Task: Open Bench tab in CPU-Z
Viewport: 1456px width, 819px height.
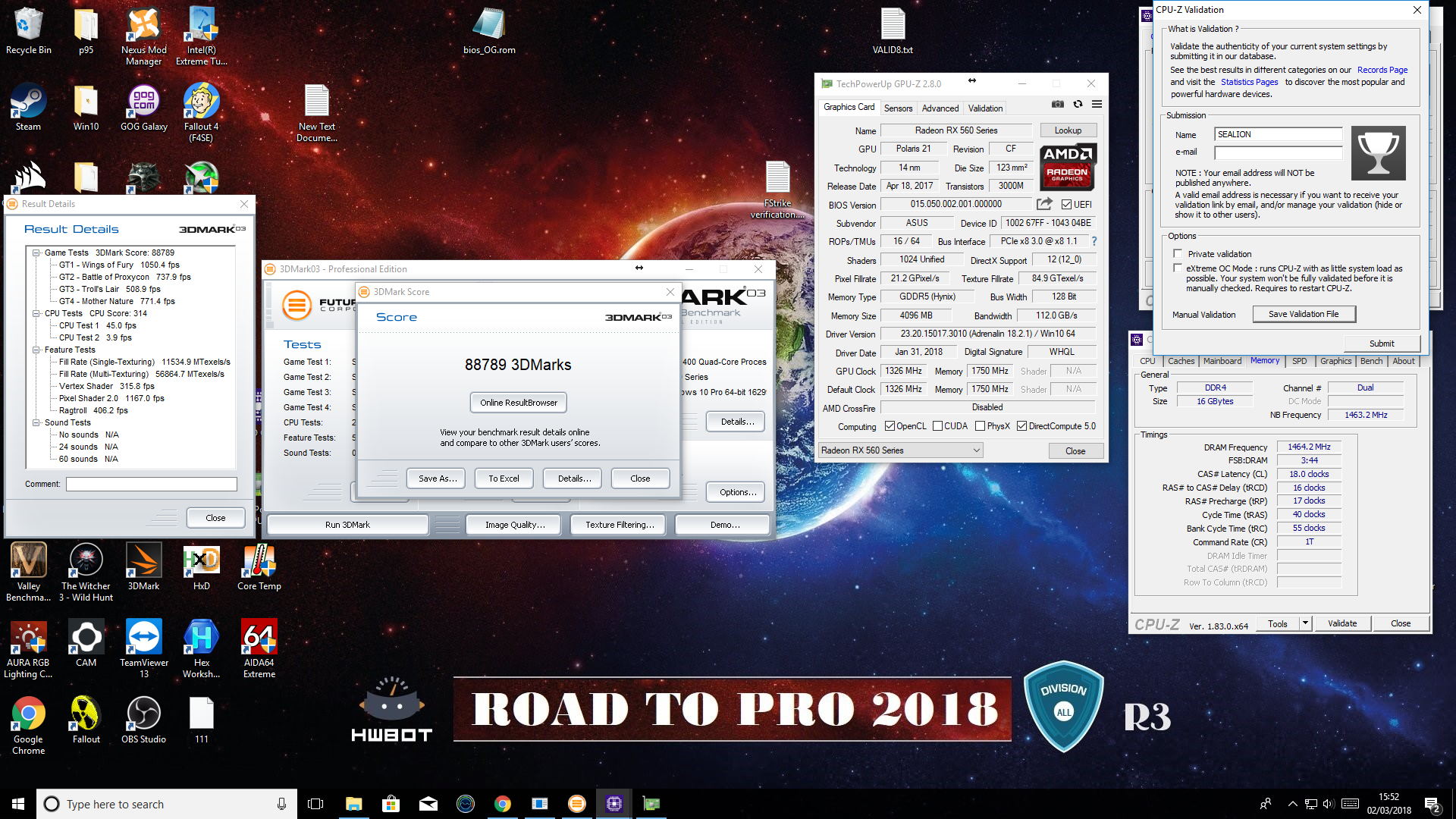Action: [1371, 361]
